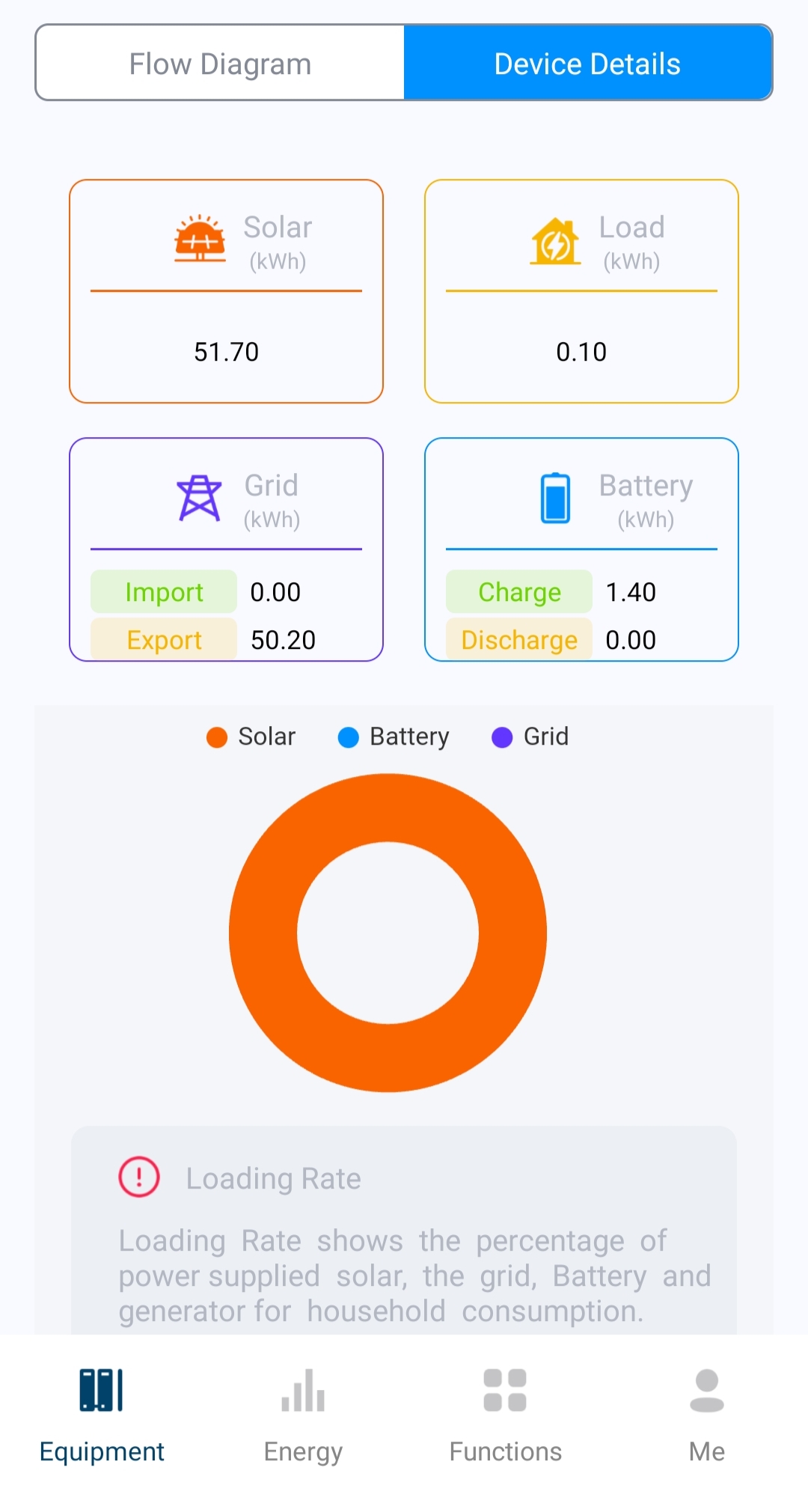Tap the Battery Charge label
The height and width of the screenshot is (1512, 808).
(519, 592)
